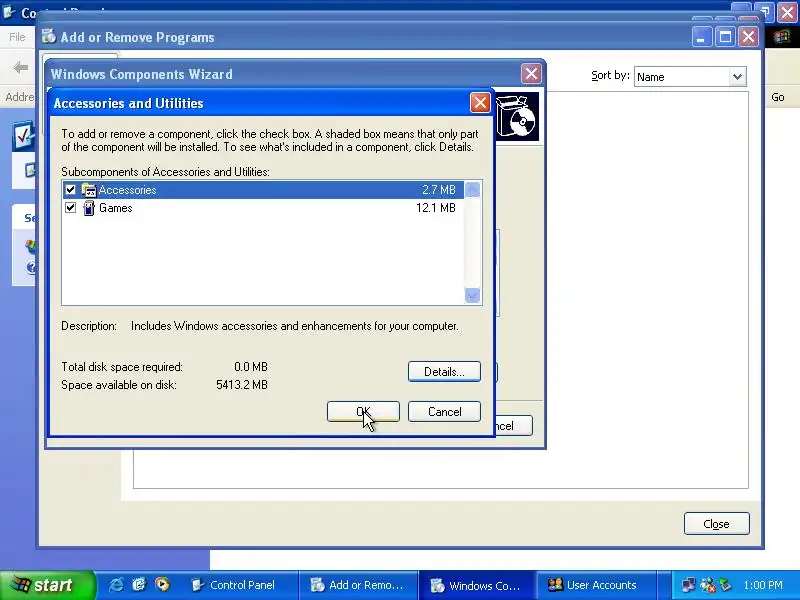Uncheck the Accessories checkbox

[70, 190]
